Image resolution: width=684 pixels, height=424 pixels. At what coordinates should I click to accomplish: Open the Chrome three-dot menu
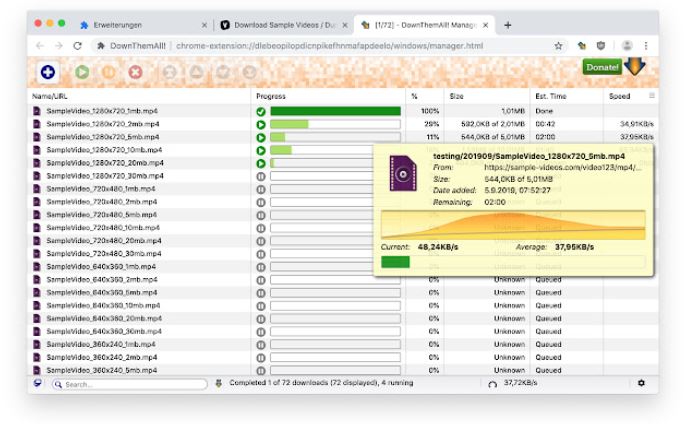click(646, 45)
